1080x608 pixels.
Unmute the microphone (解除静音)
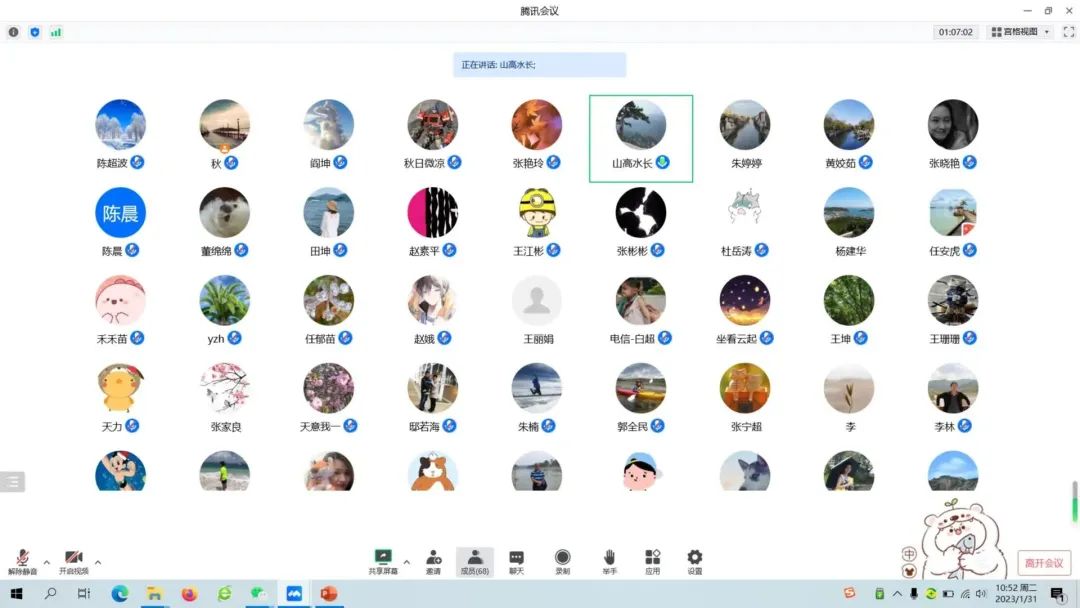pyautogui.click(x=22, y=558)
